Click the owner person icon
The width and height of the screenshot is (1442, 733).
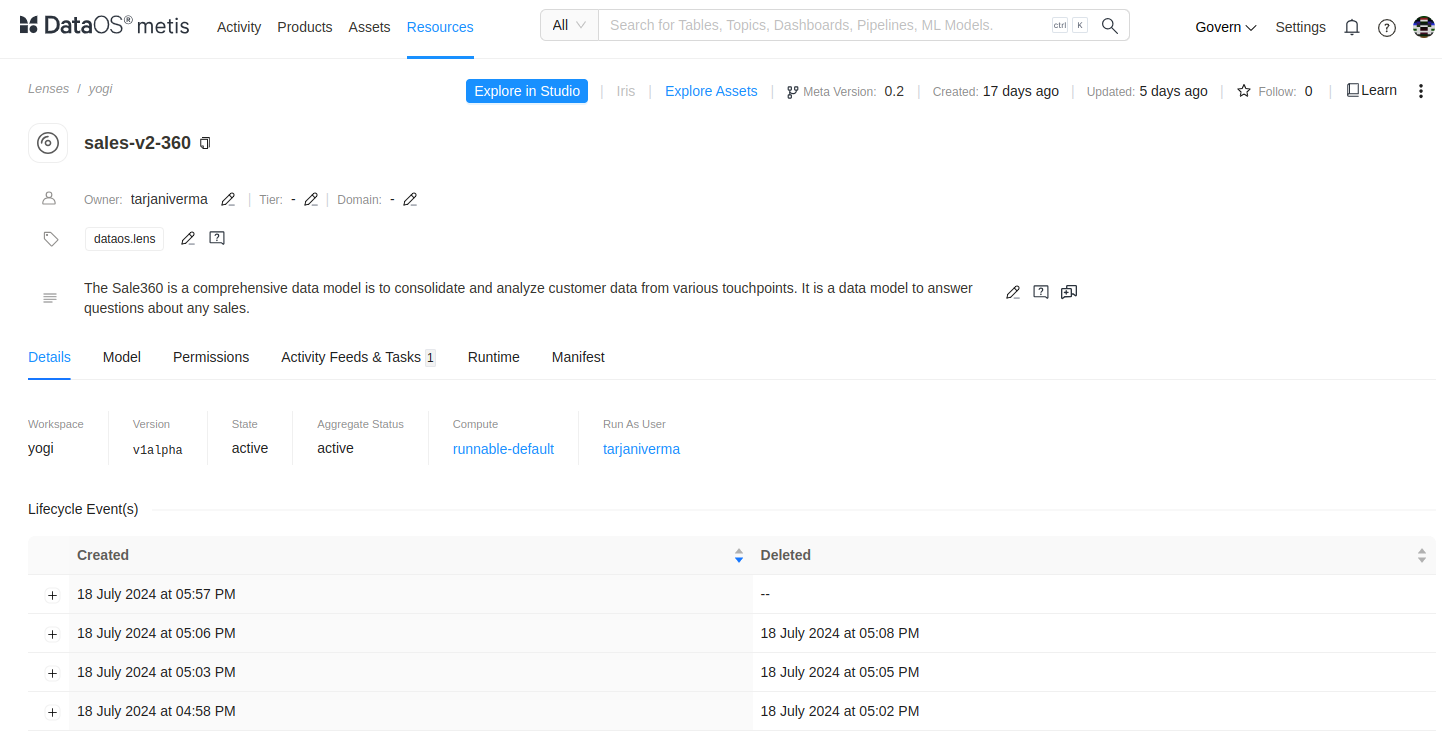click(49, 198)
